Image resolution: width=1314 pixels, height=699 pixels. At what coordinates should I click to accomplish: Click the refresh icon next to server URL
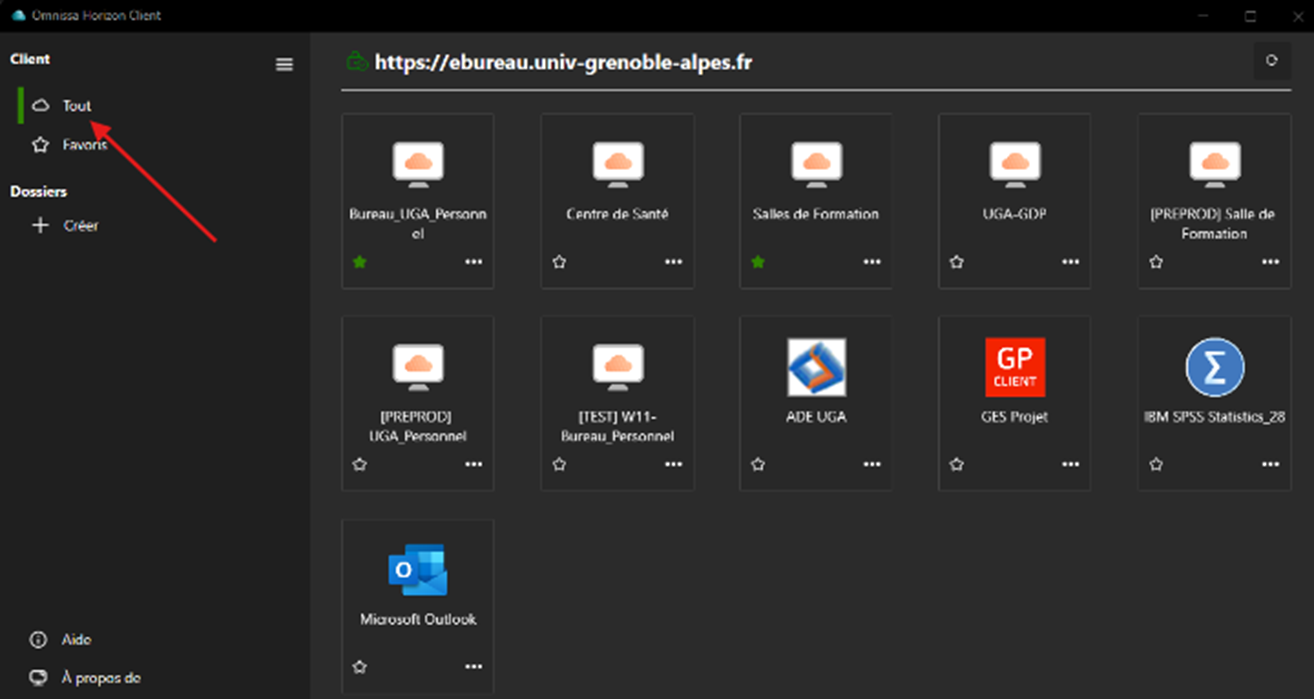pyautogui.click(x=1272, y=61)
